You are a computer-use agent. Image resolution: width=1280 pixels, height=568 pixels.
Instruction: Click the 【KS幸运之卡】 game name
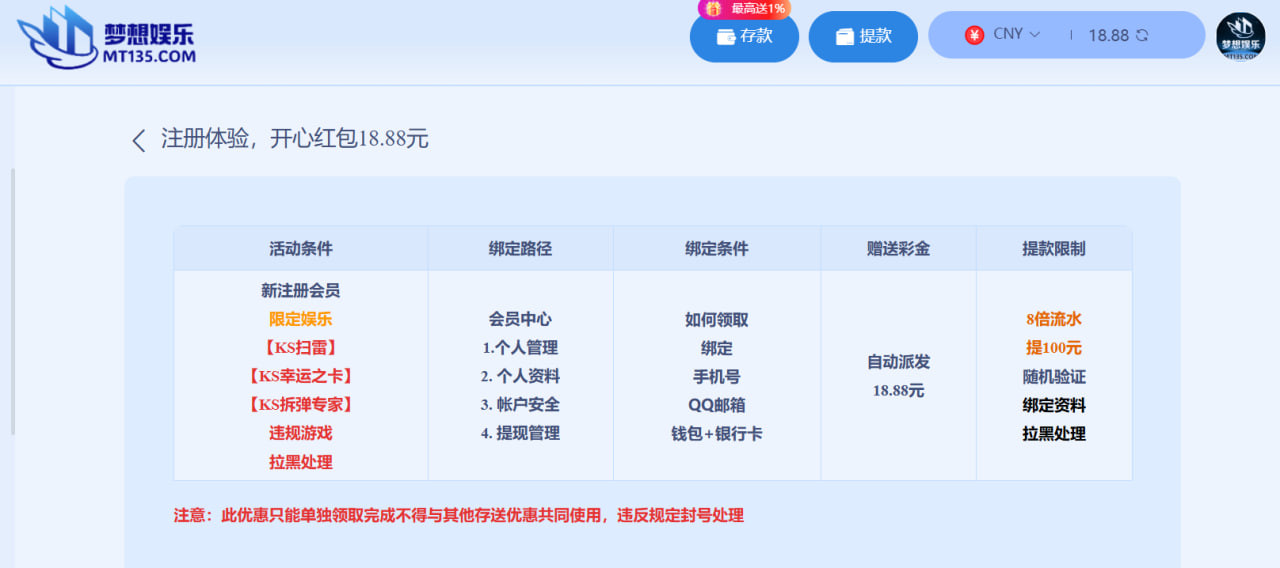[300, 376]
